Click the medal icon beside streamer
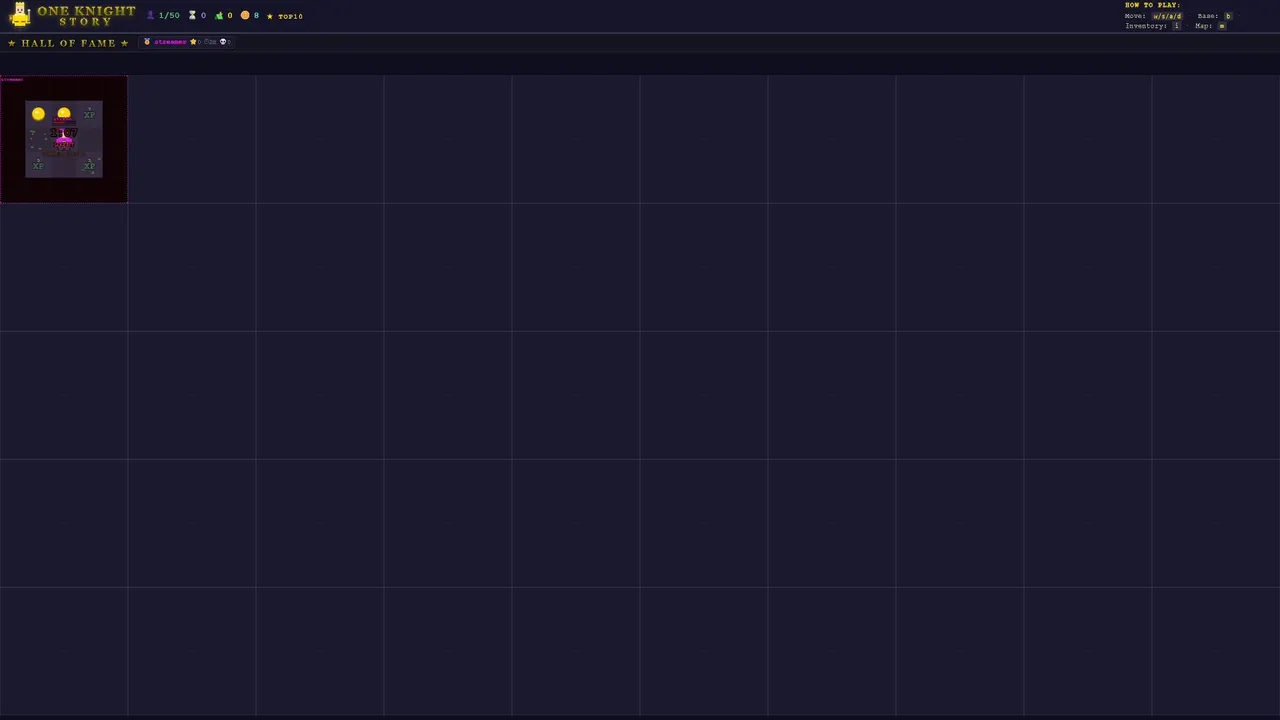1280x720 pixels. coord(147,42)
